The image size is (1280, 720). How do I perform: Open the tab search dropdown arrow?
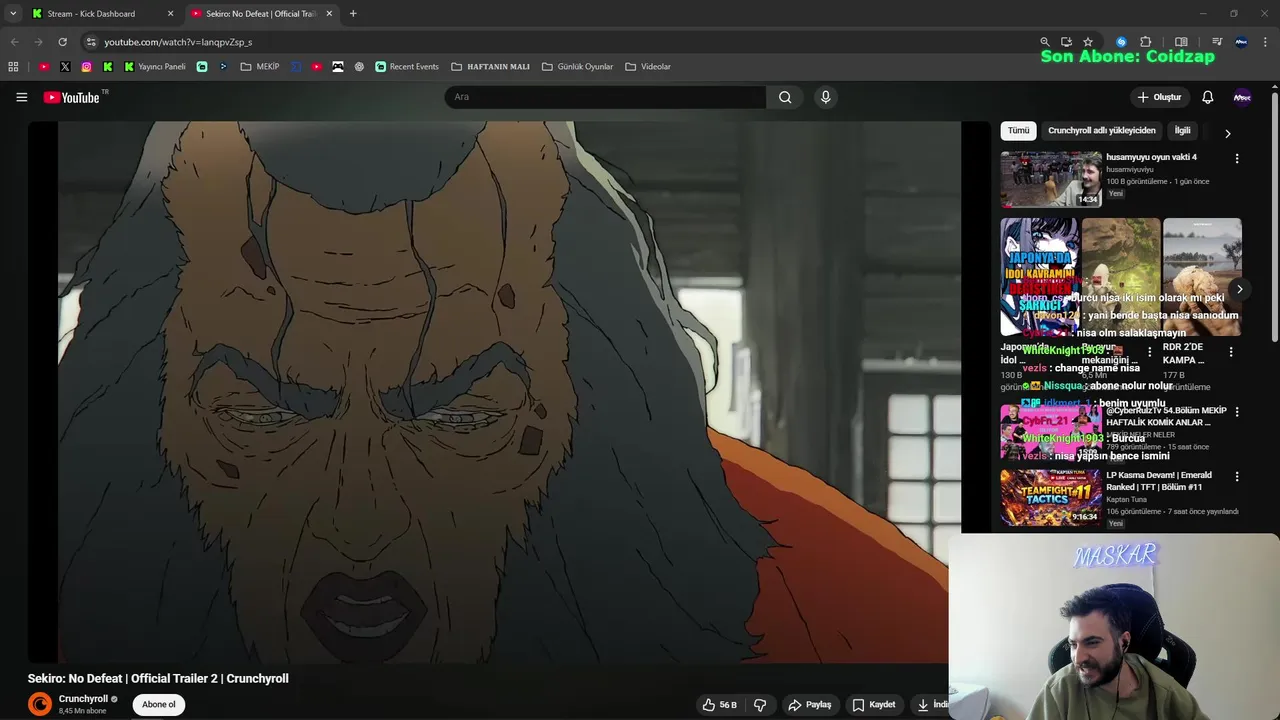tap(13, 14)
